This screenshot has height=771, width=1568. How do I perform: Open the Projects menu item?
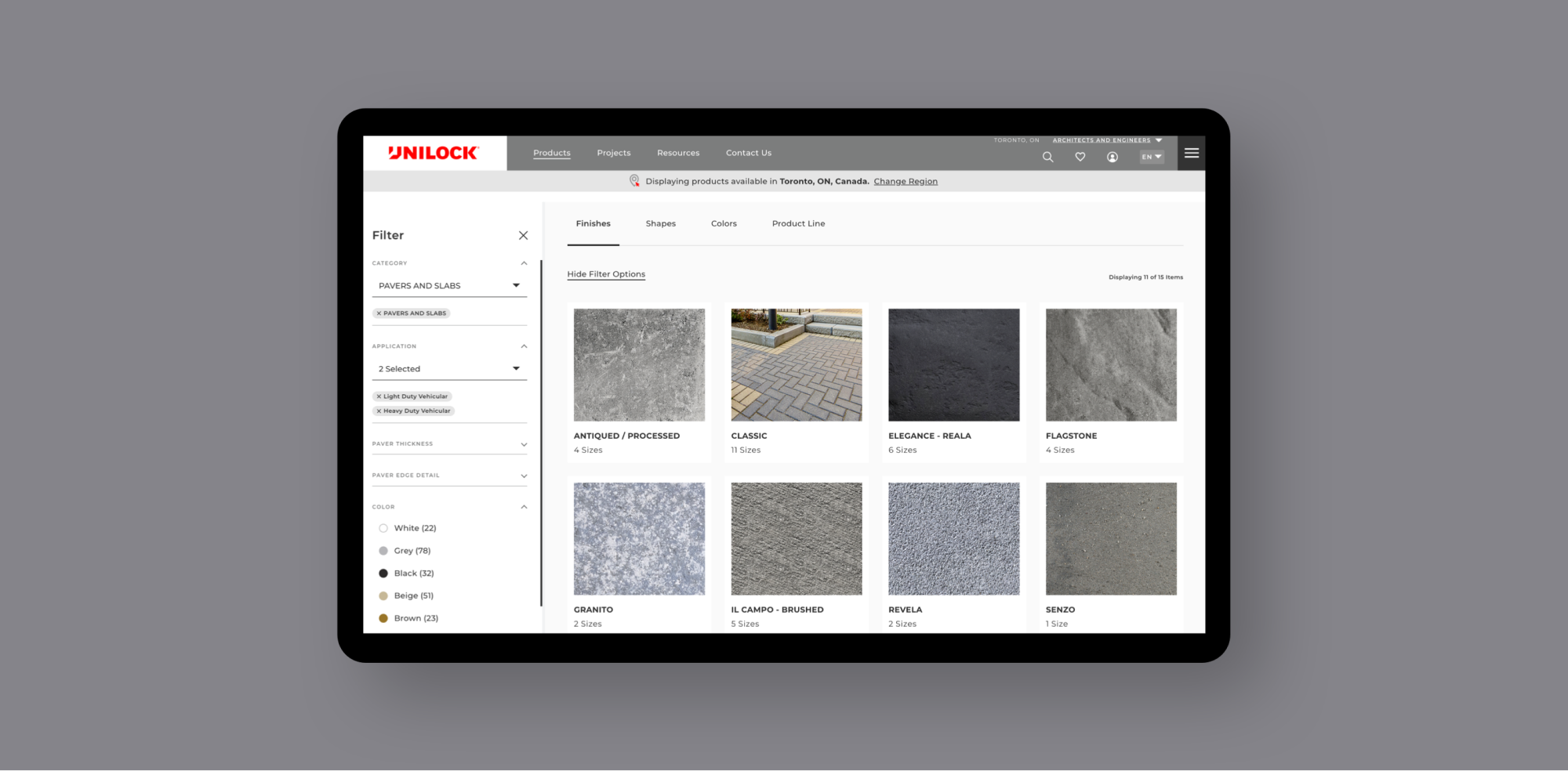(x=613, y=154)
